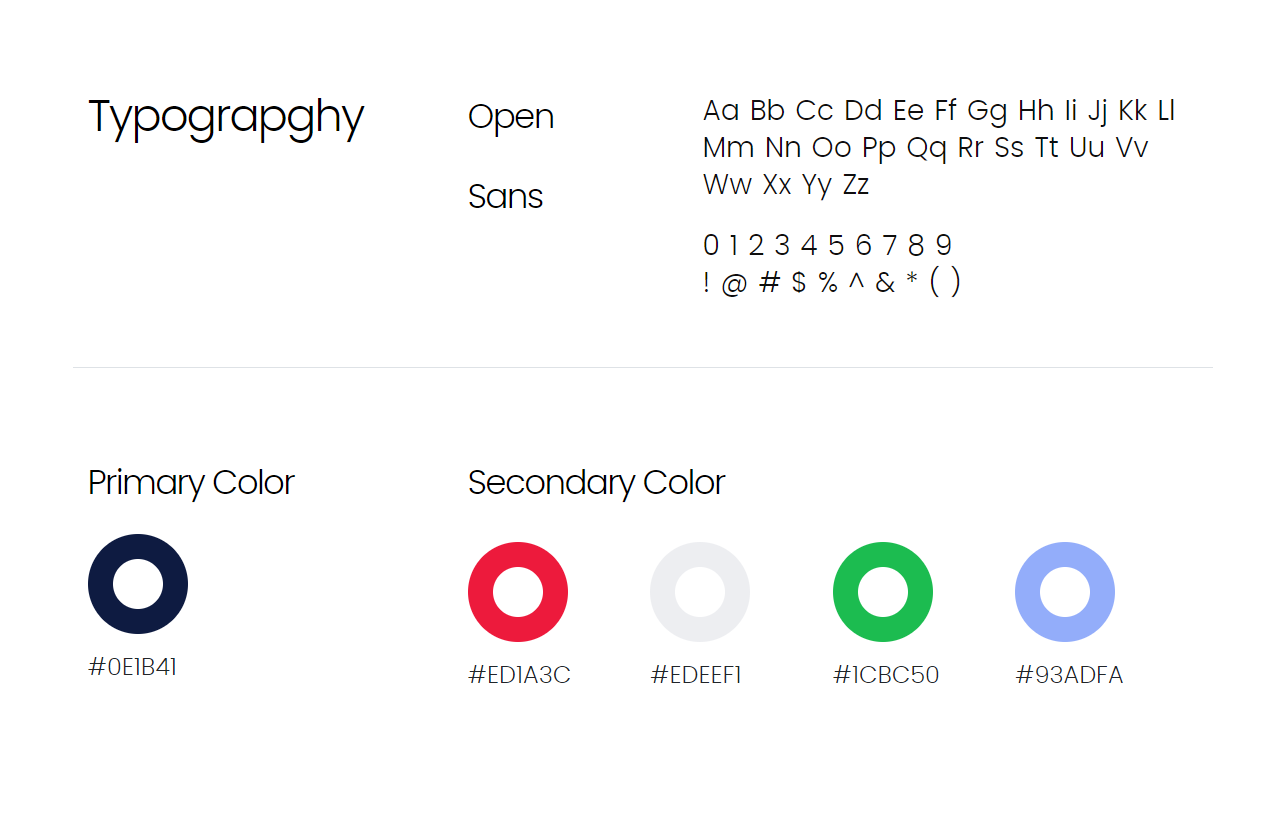Click the Typograpghy heading

pyautogui.click(x=226, y=119)
